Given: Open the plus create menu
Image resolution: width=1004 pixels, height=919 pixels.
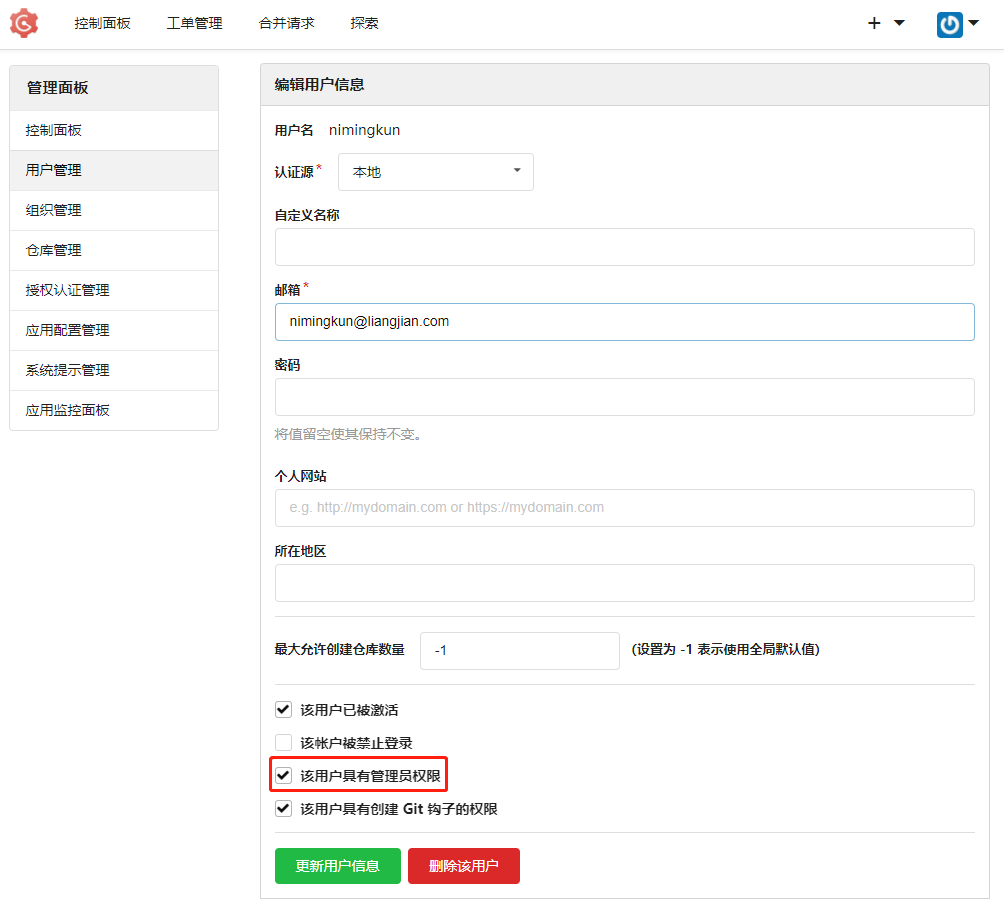Looking at the screenshot, I should [x=885, y=23].
